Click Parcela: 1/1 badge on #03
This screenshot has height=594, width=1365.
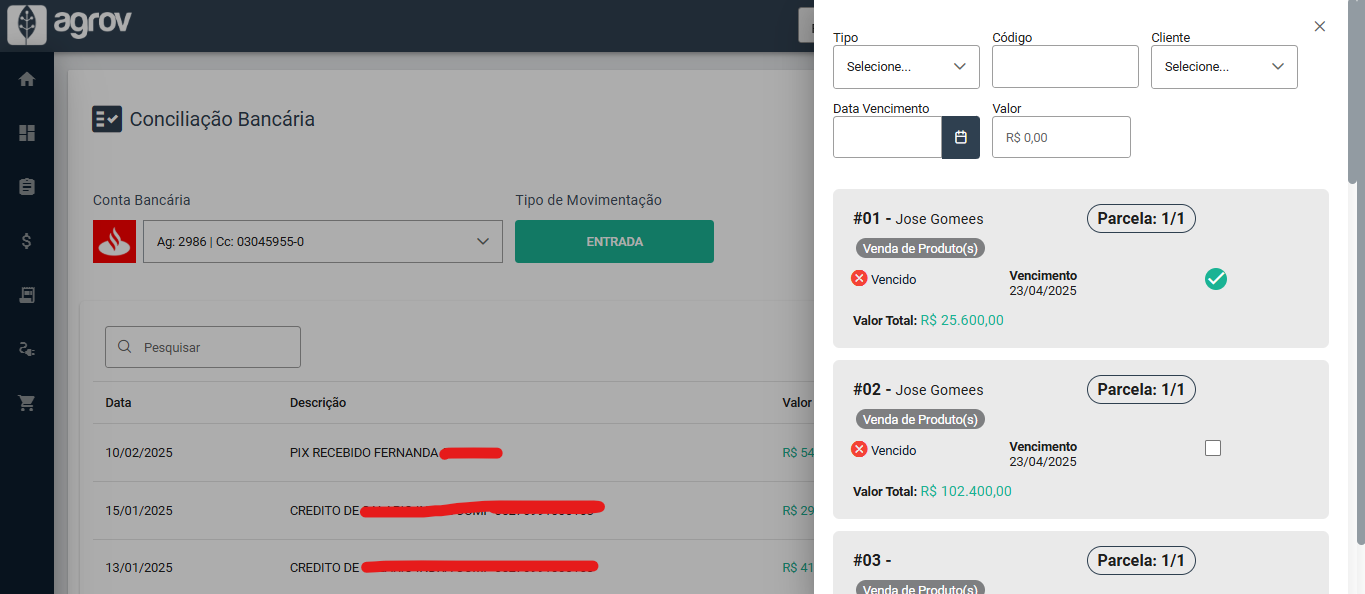pos(1141,561)
